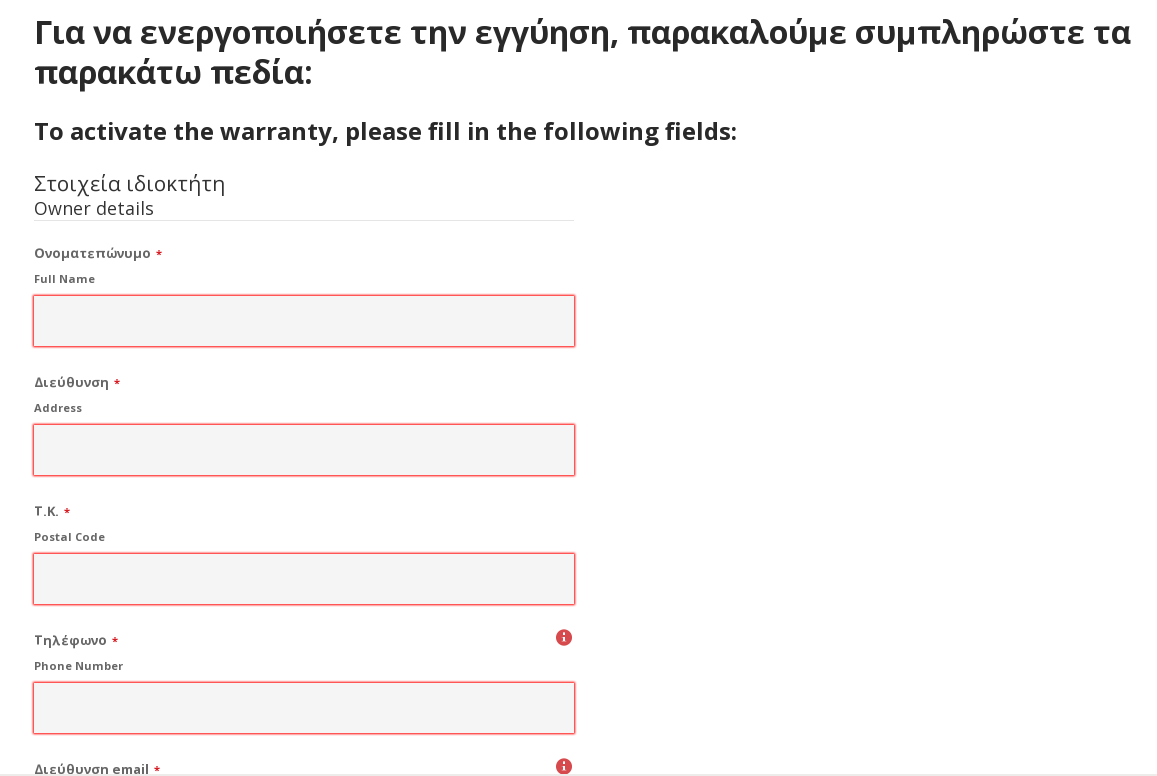Click the info icon beside Διεύθυνση email
Image resolution: width=1157 pixels, height=776 pixels.
coord(564,766)
